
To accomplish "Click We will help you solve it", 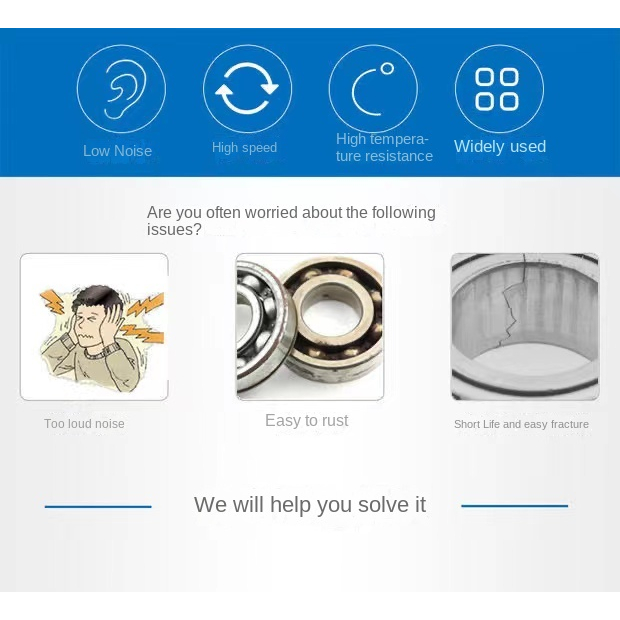I will (x=310, y=505).
